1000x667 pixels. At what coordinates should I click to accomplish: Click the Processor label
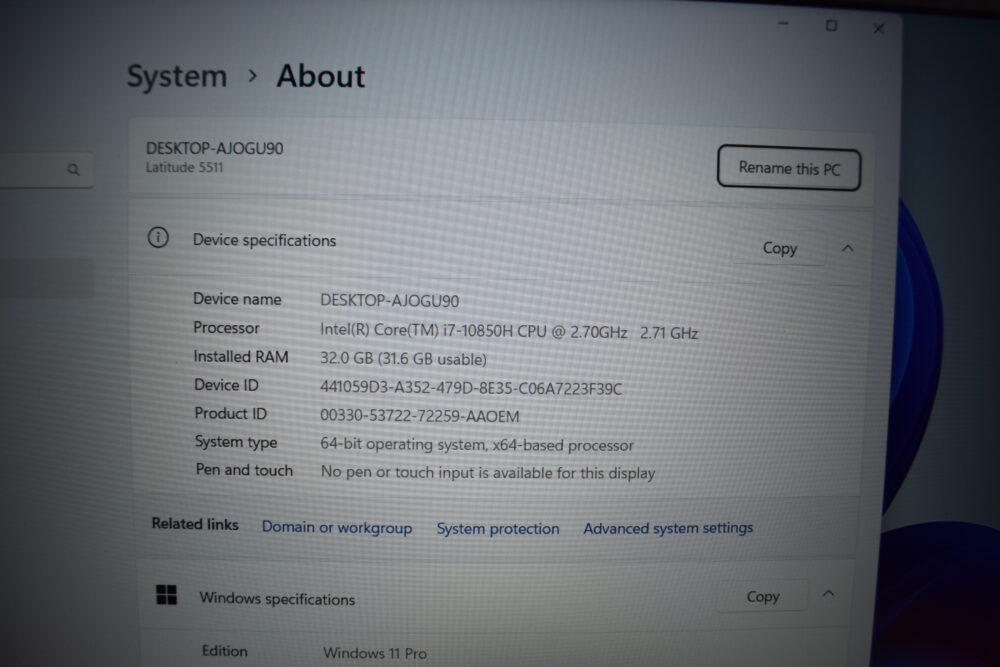pyautogui.click(x=226, y=328)
